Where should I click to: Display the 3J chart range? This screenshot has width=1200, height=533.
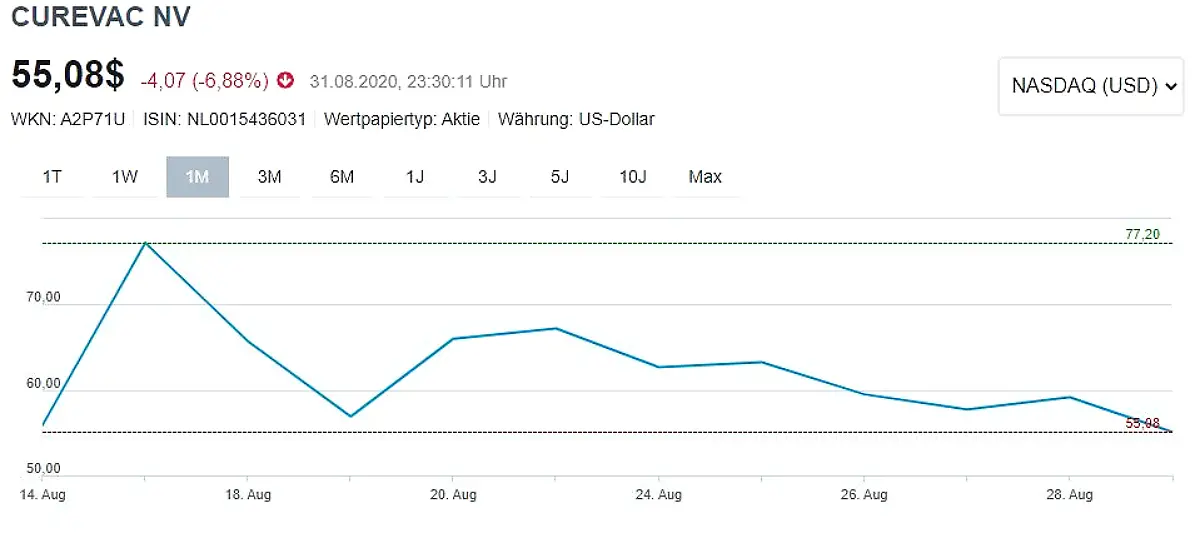487,177
